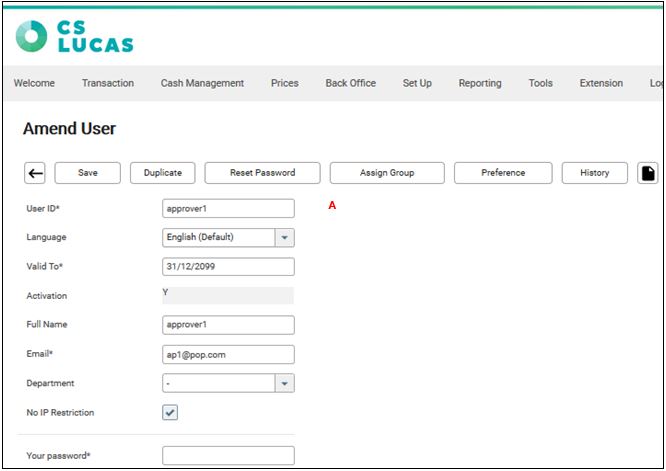Open the Cash Management menu
Screen dimensions: 666x471
click(202, 83)
